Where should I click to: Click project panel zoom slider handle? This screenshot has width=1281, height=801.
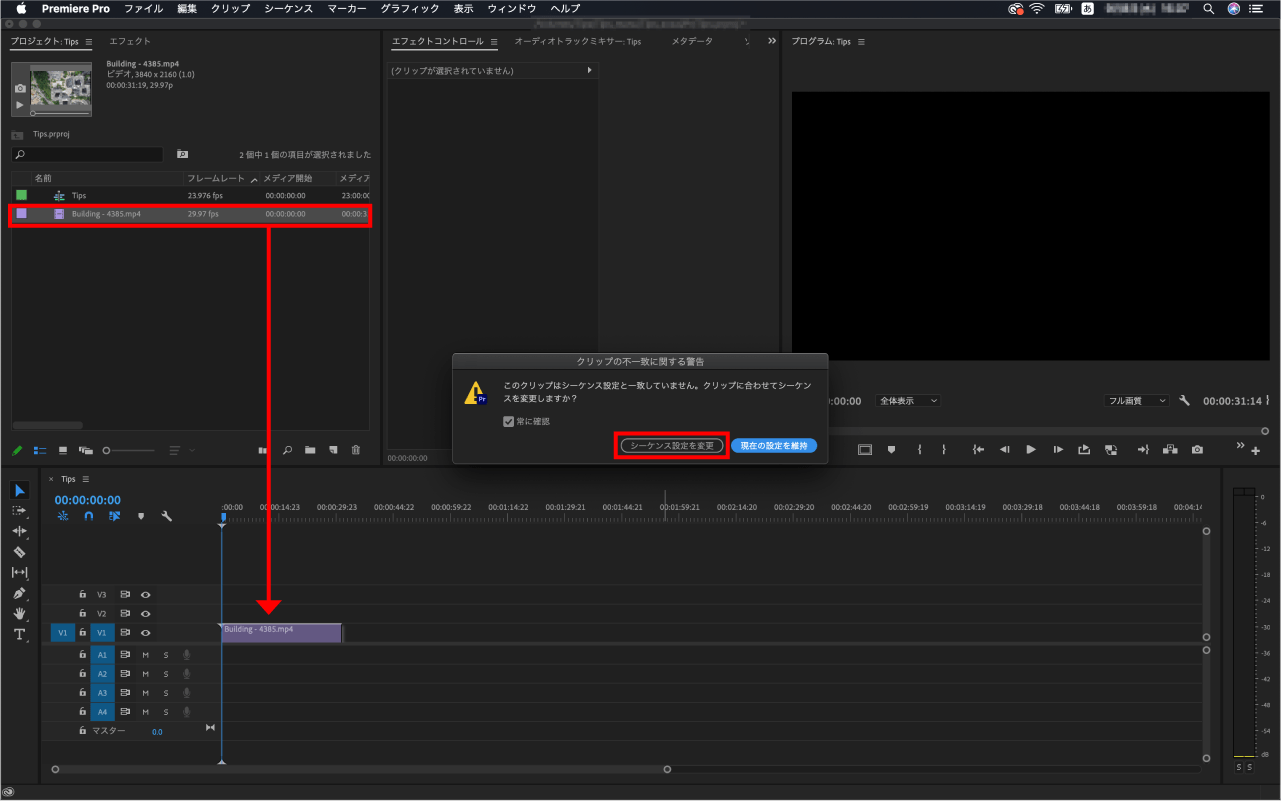pos(107,450)
